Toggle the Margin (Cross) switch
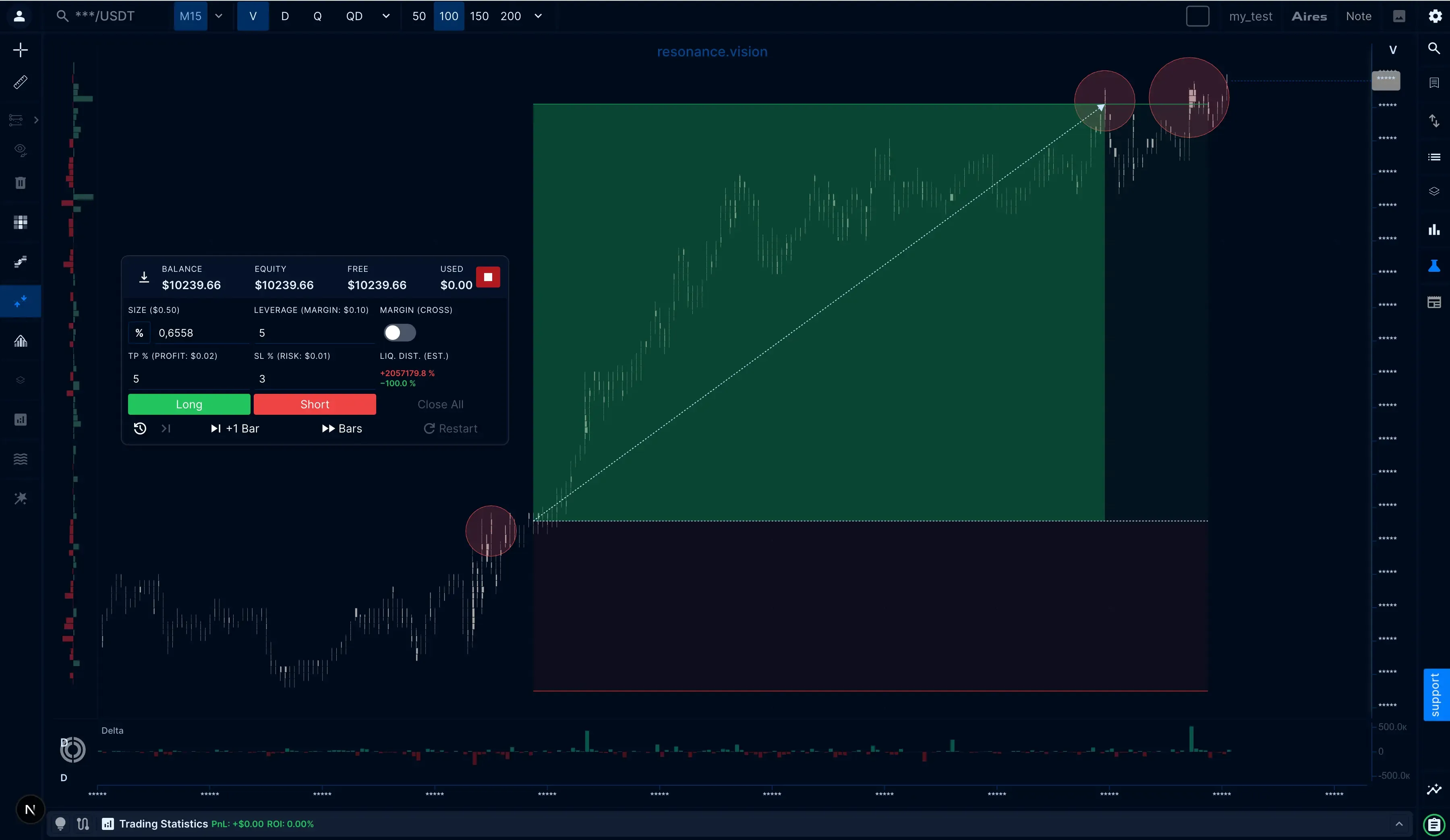 pos(399,333)
